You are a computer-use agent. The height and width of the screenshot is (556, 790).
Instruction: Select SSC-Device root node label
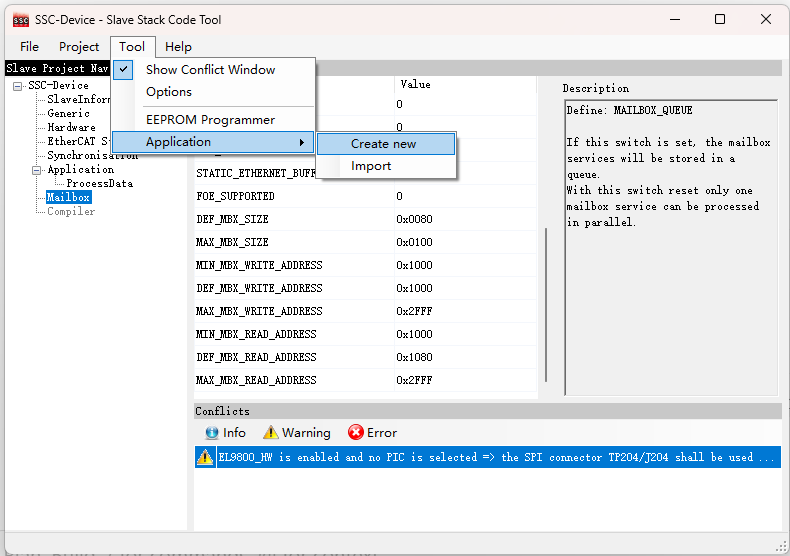58,86
